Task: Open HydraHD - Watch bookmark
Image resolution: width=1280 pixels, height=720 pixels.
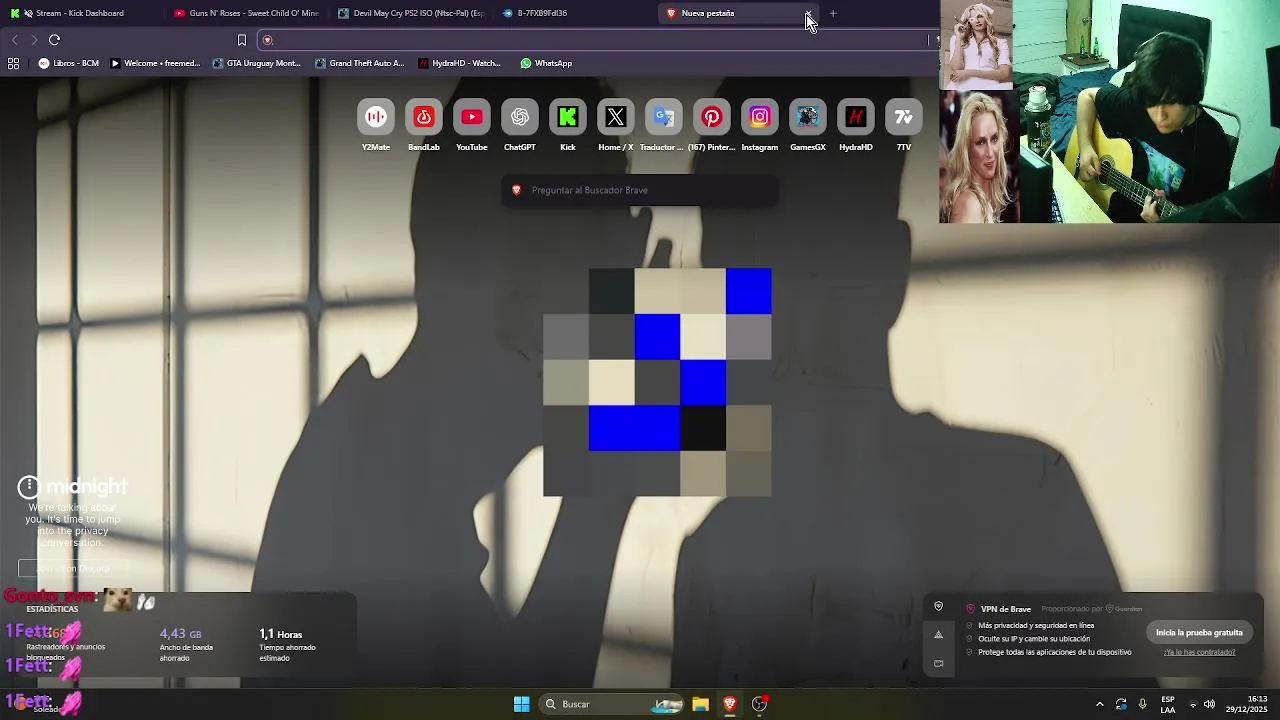Action: [x=460, y=63]
